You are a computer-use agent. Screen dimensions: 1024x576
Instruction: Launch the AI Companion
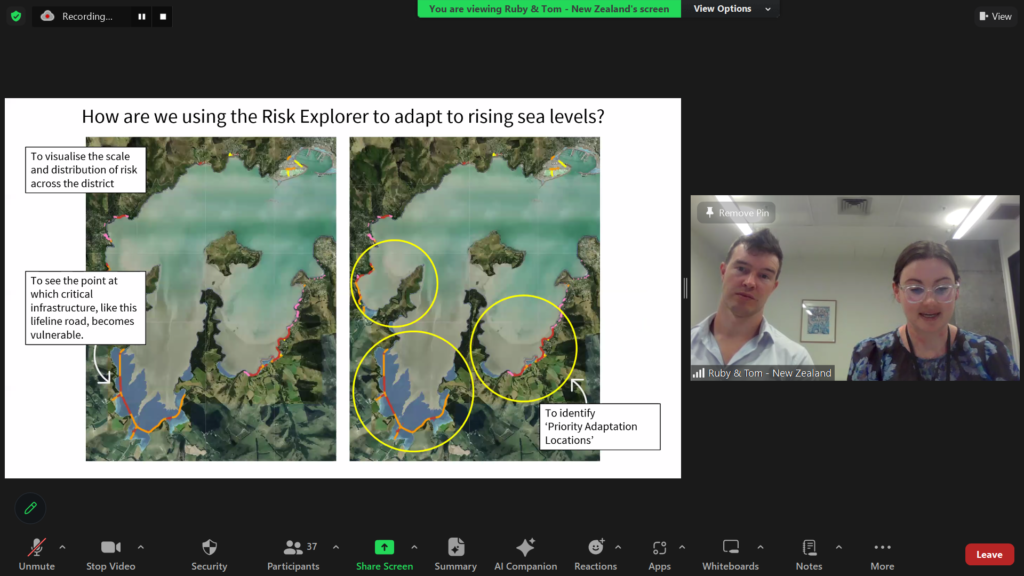(x=525, y=548)
